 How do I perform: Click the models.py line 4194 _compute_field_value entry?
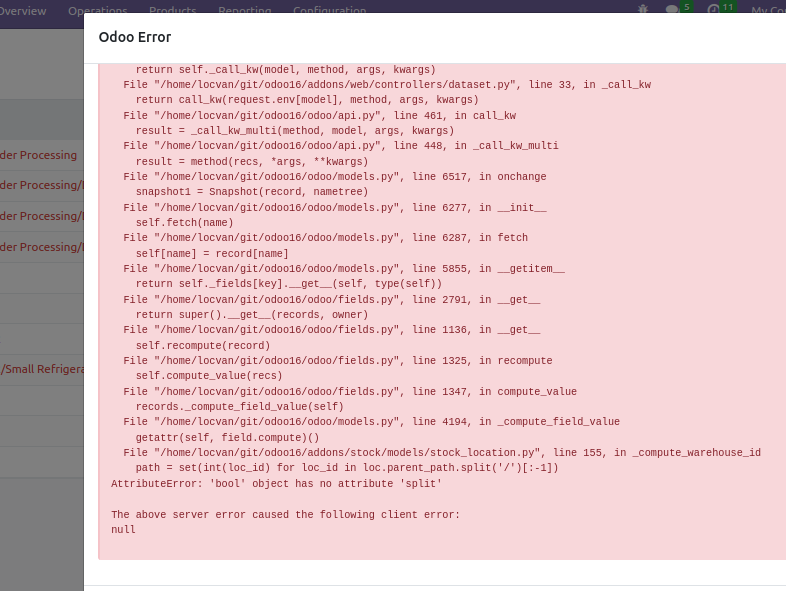[371, 422]
